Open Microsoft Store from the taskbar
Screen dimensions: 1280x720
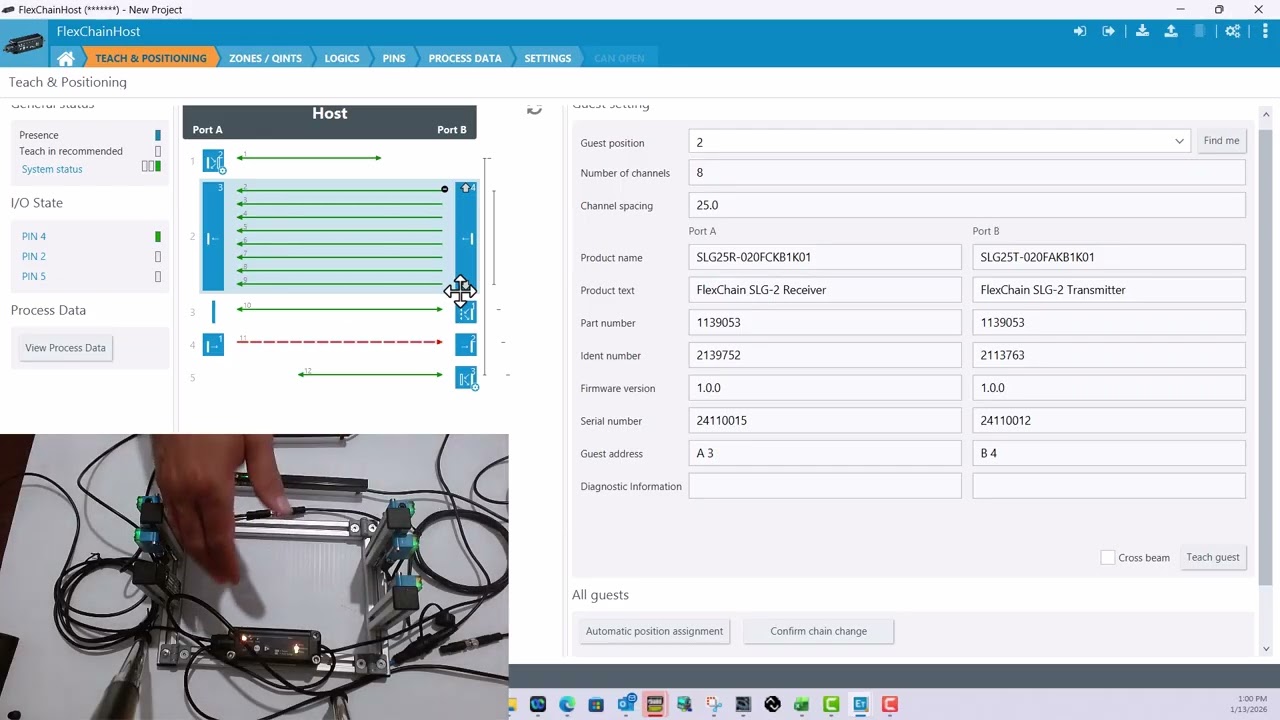coord(596,704)
